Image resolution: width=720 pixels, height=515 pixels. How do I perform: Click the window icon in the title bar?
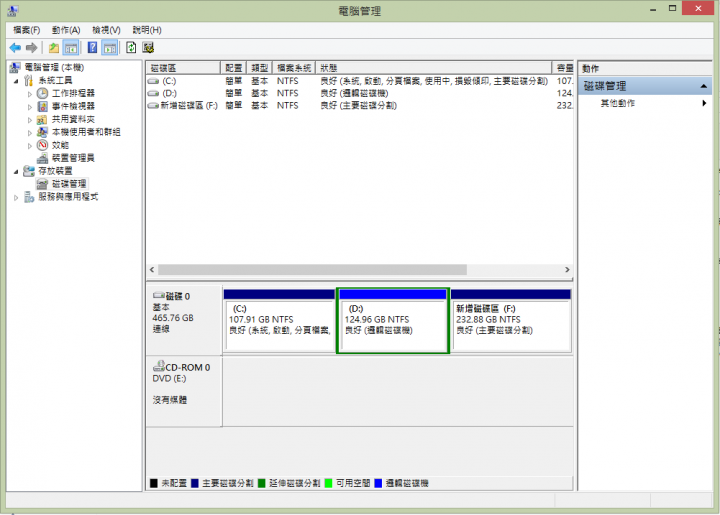coord(13,11)
